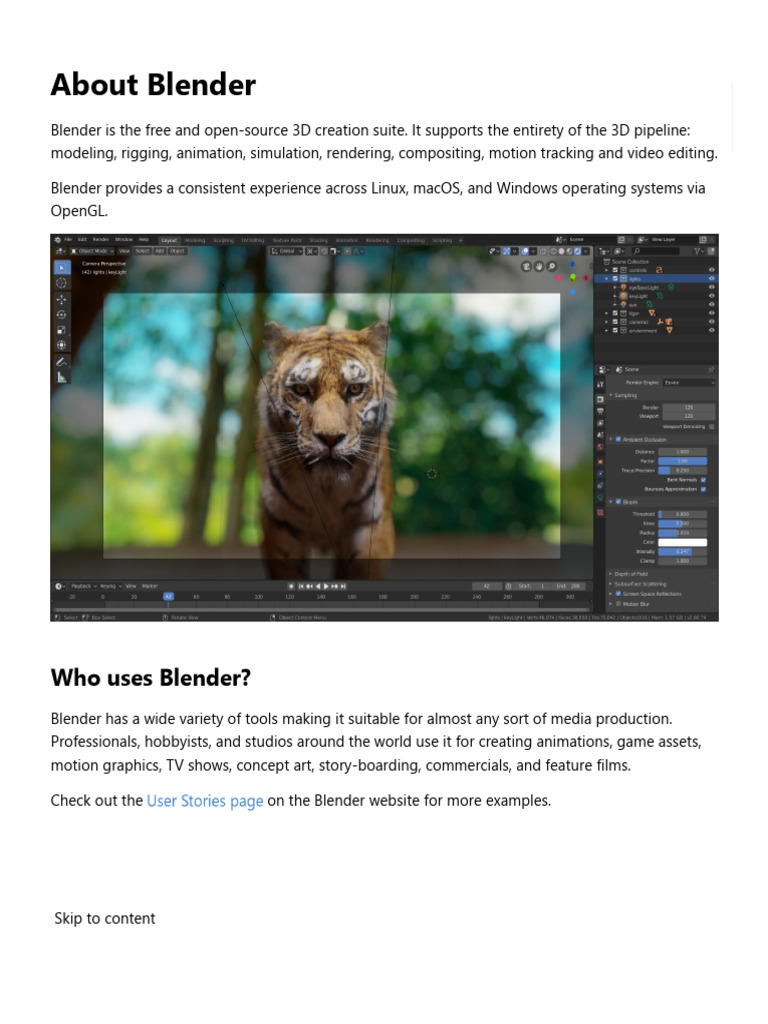Select the Move tool in the toolbar
The image size is (768, 1024).
click(x=61, y=299)
